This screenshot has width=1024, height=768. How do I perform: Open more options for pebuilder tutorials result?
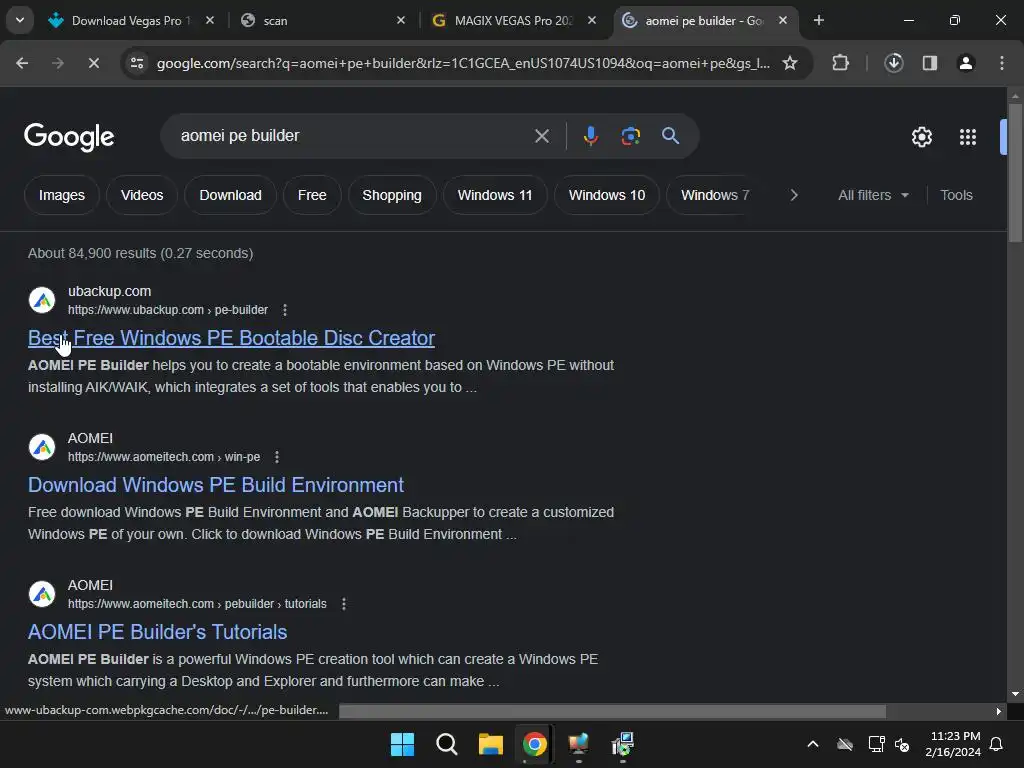click(x=344, y=603)
